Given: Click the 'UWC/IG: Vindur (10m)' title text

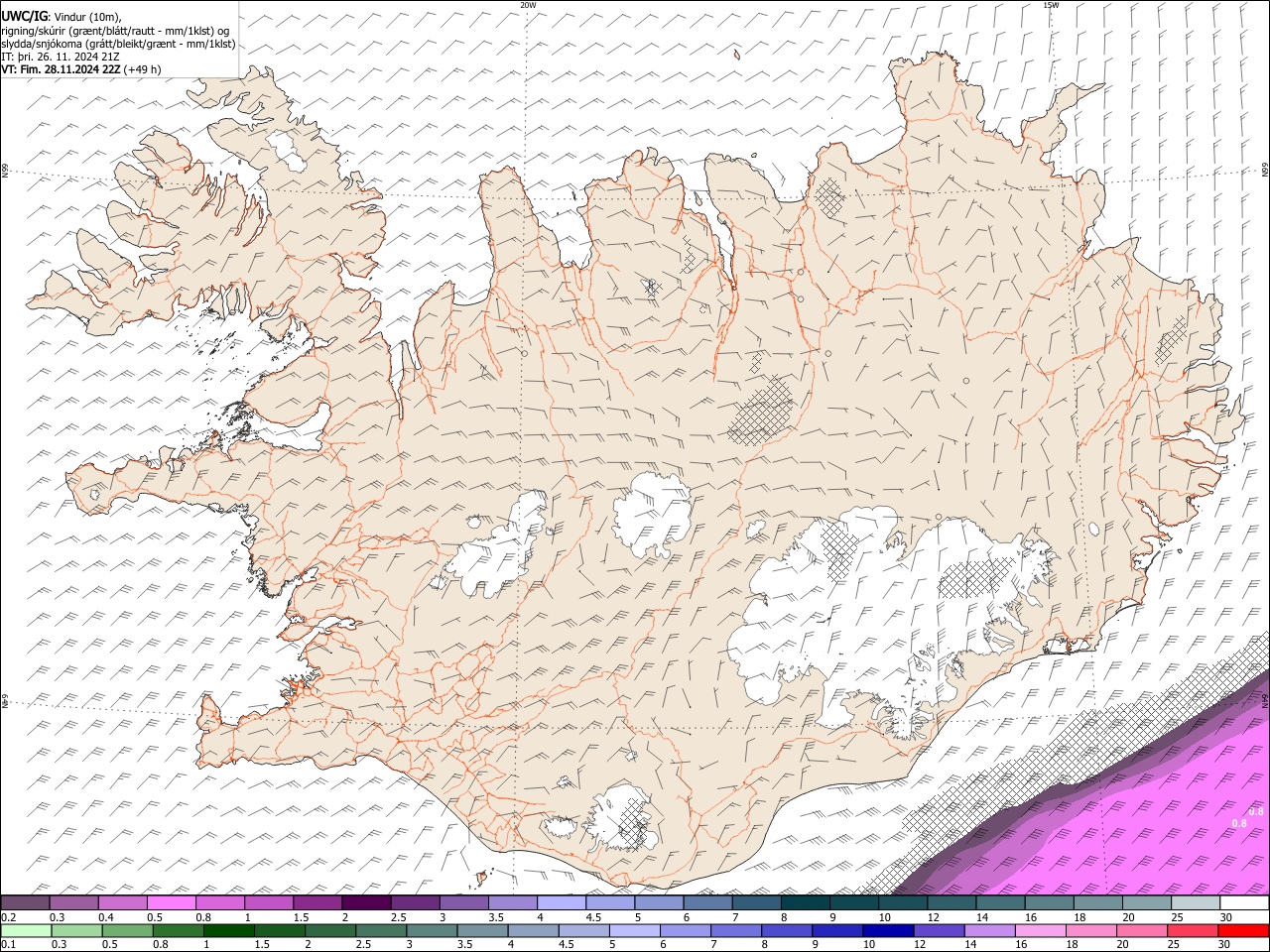Looking at the screenshot, I should pyautogui.click(x=61, y=17).
